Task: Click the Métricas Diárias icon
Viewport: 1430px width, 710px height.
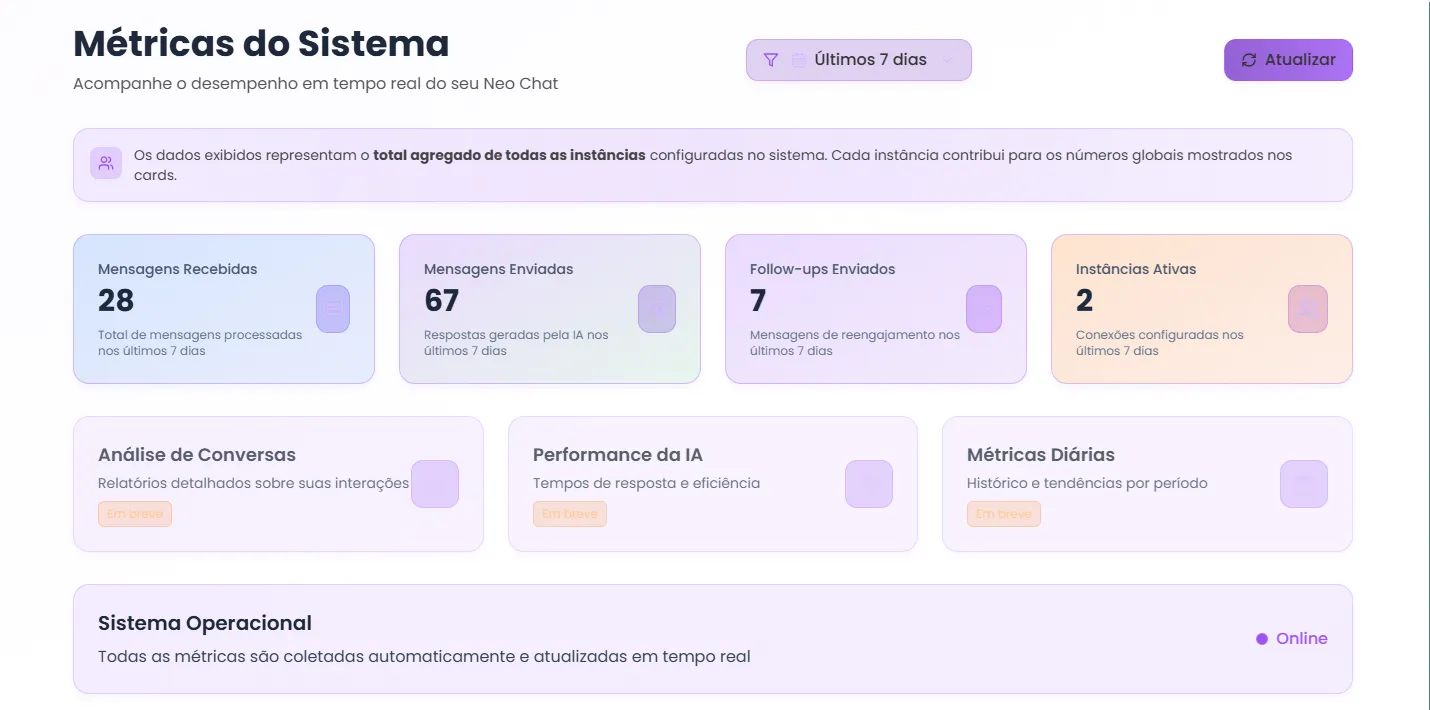Action: click(x=1304, y=484)
